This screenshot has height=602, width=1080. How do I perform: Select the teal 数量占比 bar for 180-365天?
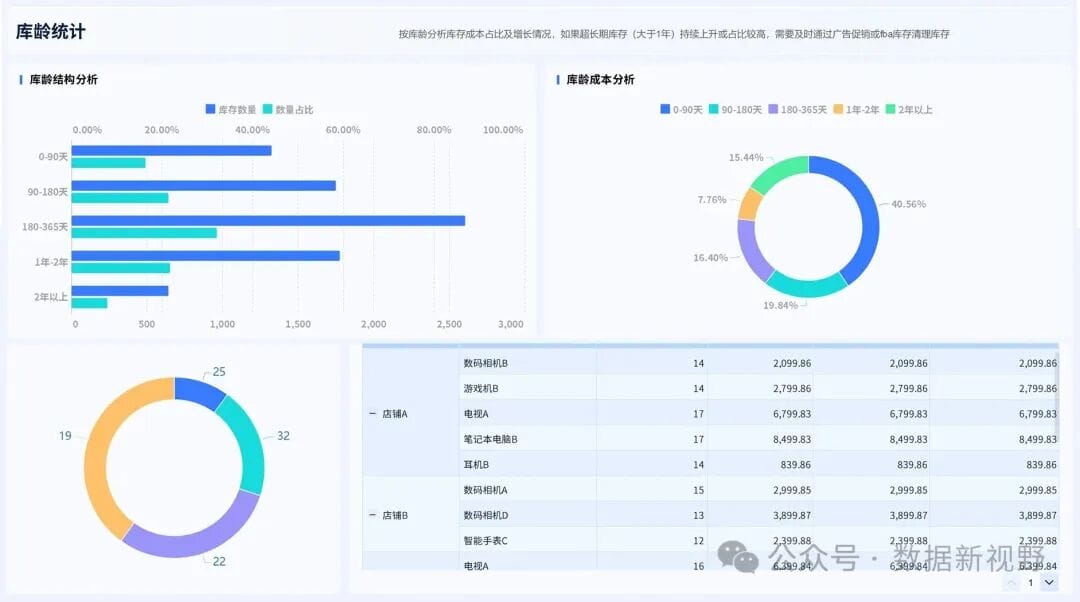pyautogui.click(x=144, y=233)
